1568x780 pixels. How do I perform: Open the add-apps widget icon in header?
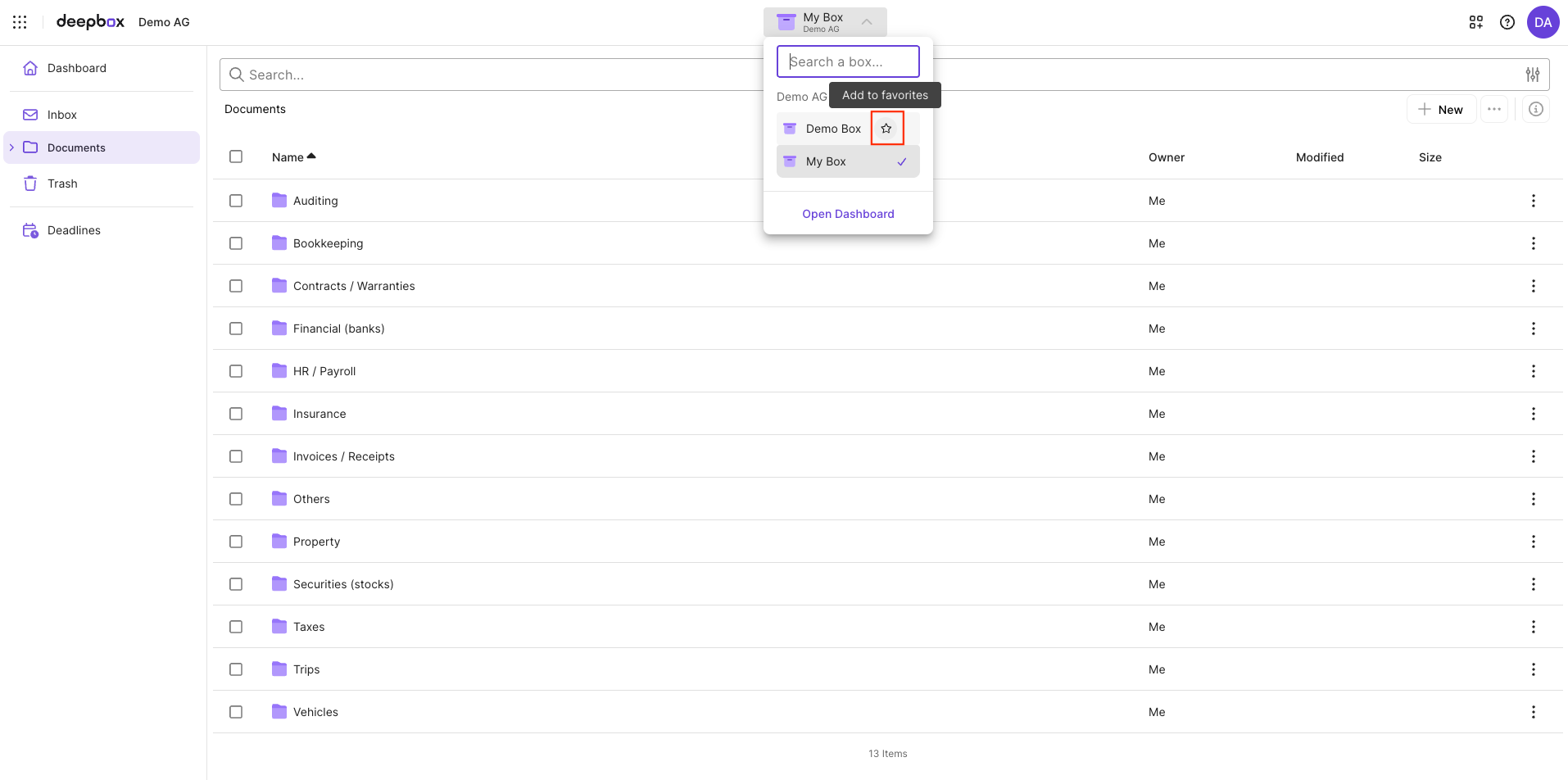coord(1475,22)
